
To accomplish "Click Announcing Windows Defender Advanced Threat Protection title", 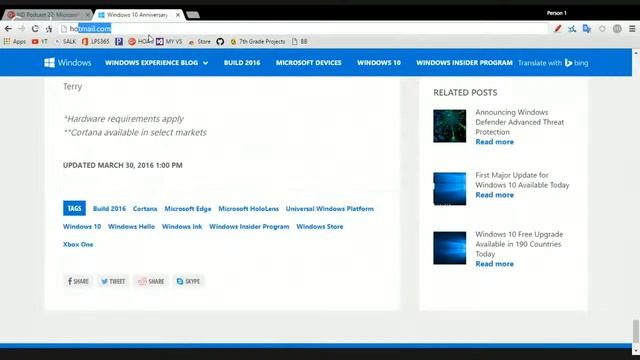I will coord(520,122).
